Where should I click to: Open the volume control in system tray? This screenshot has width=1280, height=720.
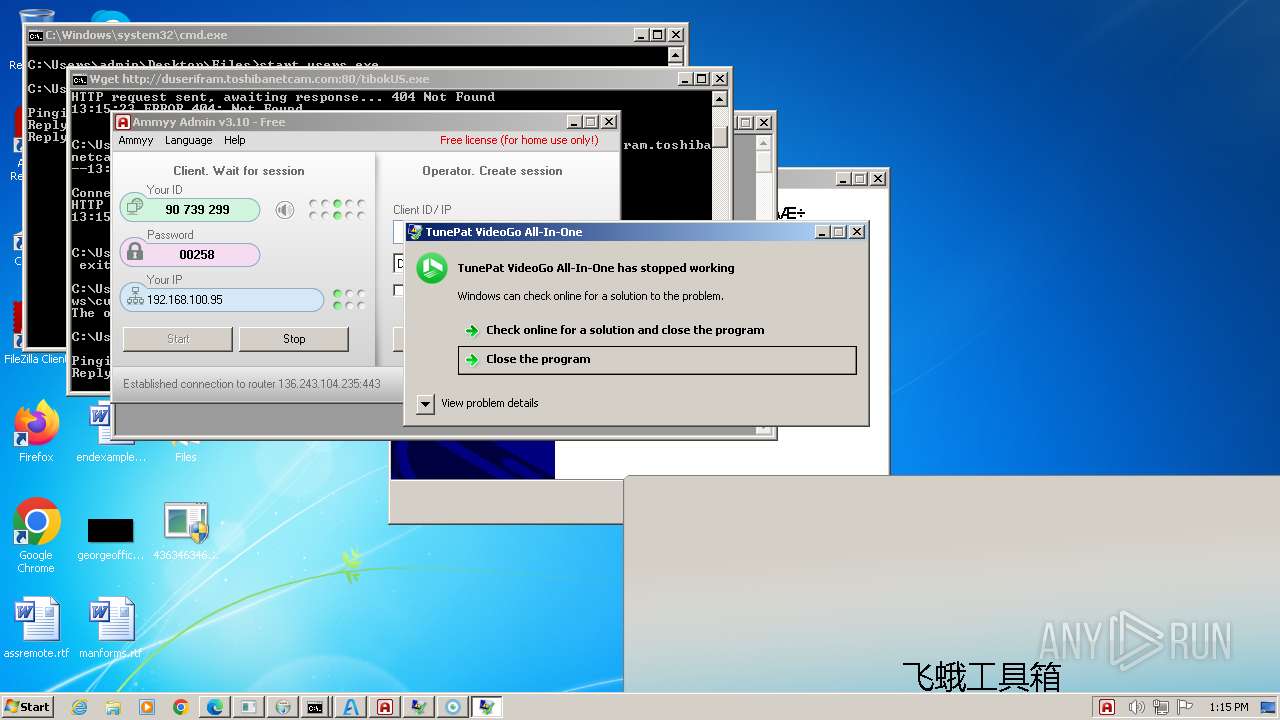pyautogui.click(x=1136, y=707)
